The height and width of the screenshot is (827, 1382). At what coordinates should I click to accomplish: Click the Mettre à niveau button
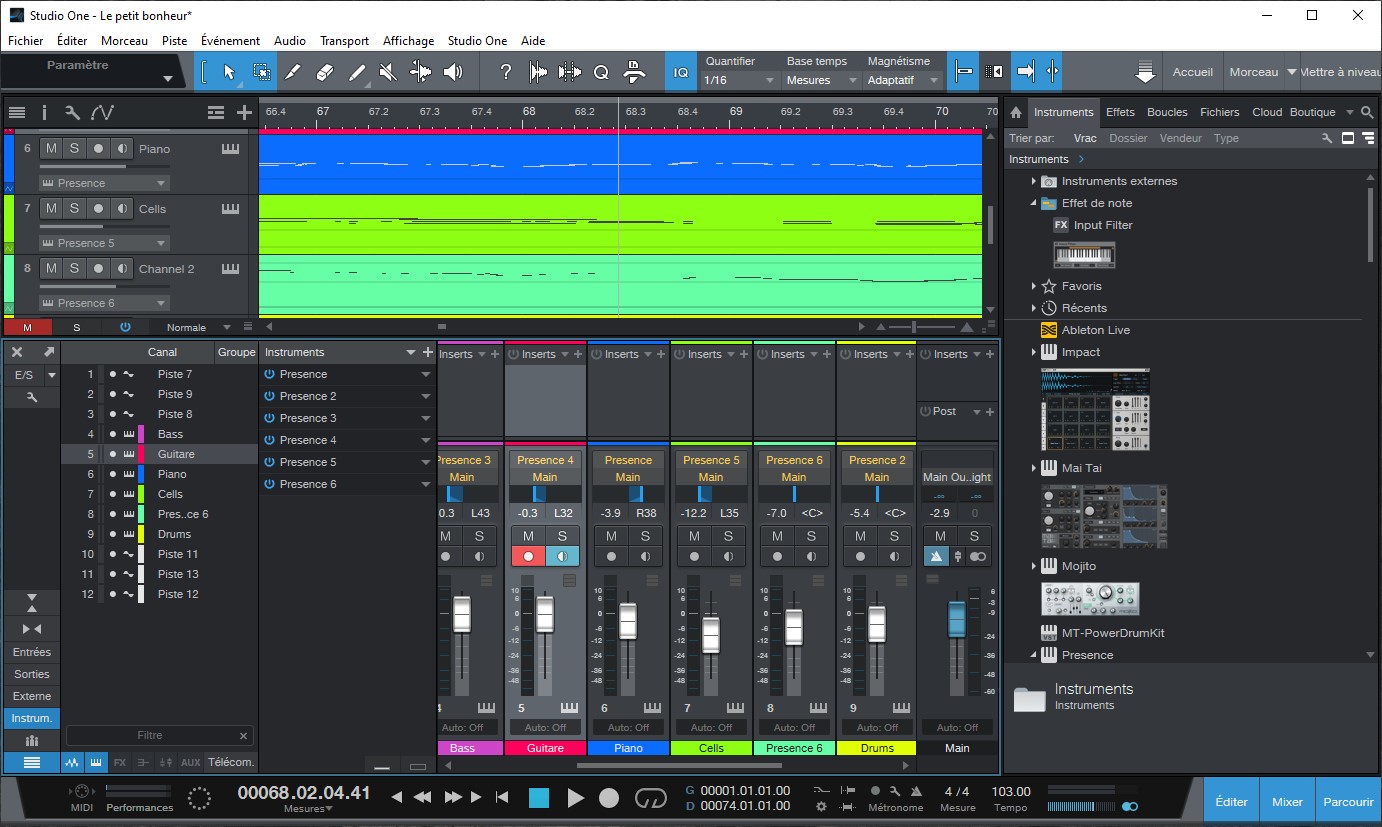[1340, 72]
